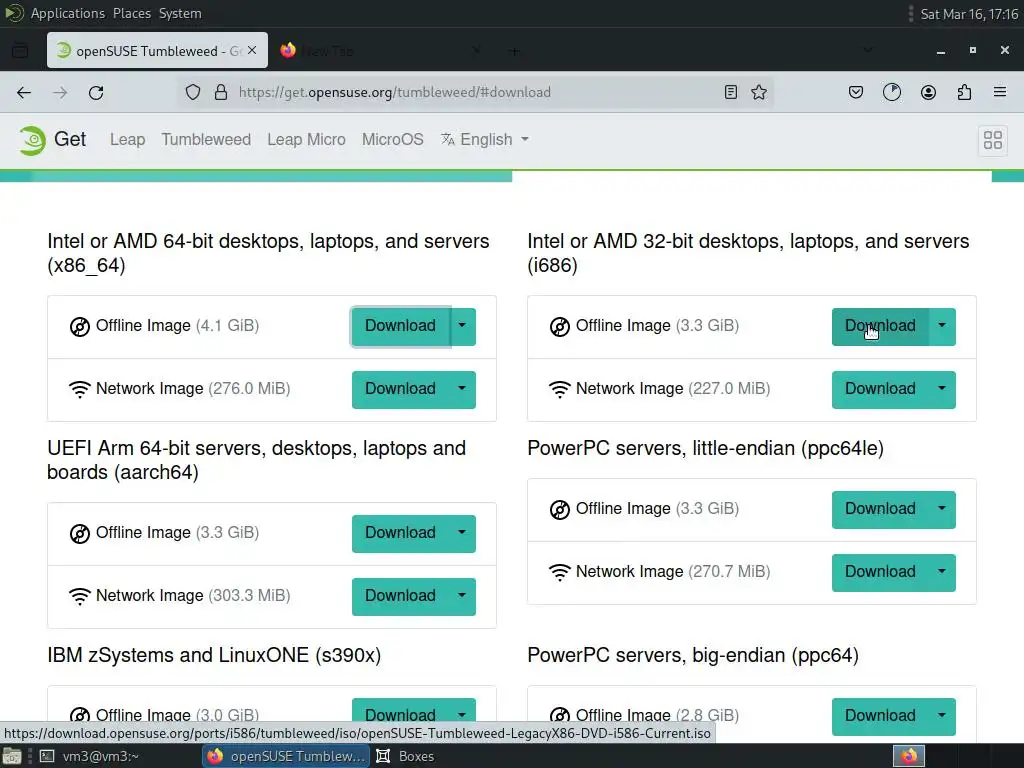Open the Applications menu

(68, 13)
